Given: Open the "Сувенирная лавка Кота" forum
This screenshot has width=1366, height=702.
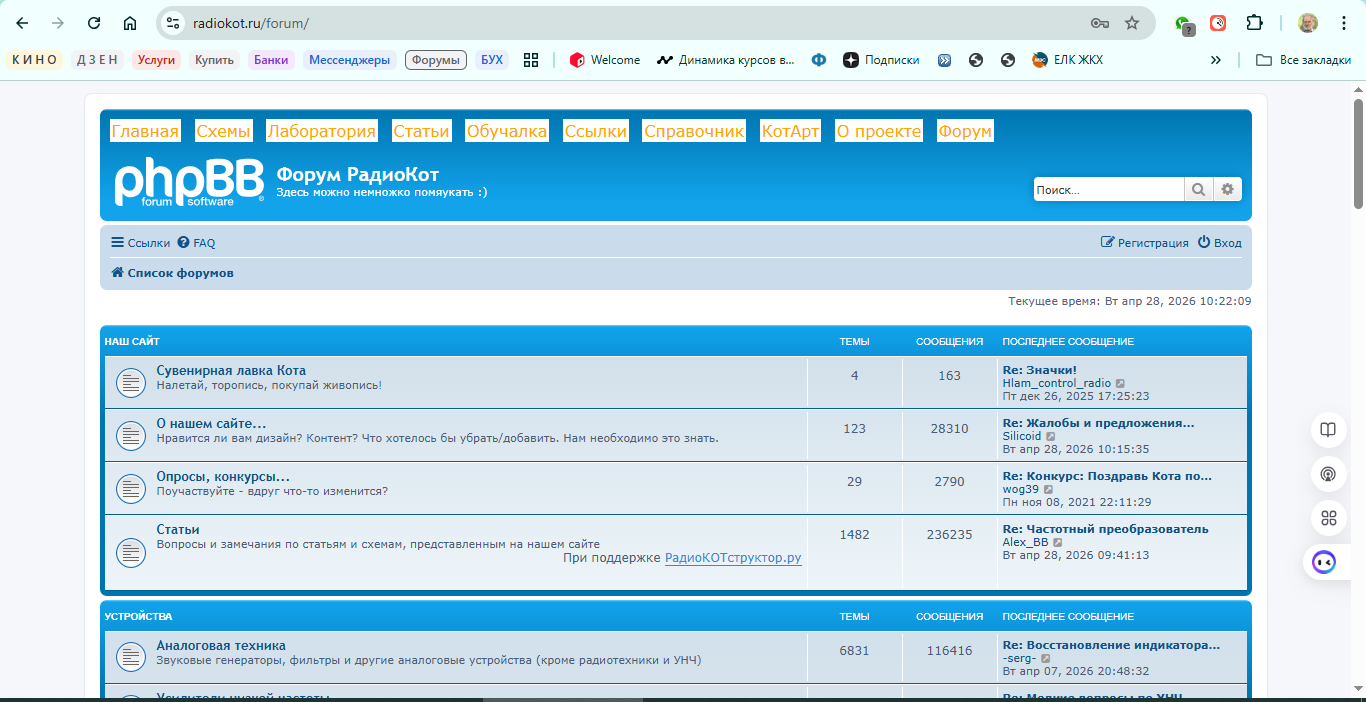Looking at the screenshot, I should (231, 371).
